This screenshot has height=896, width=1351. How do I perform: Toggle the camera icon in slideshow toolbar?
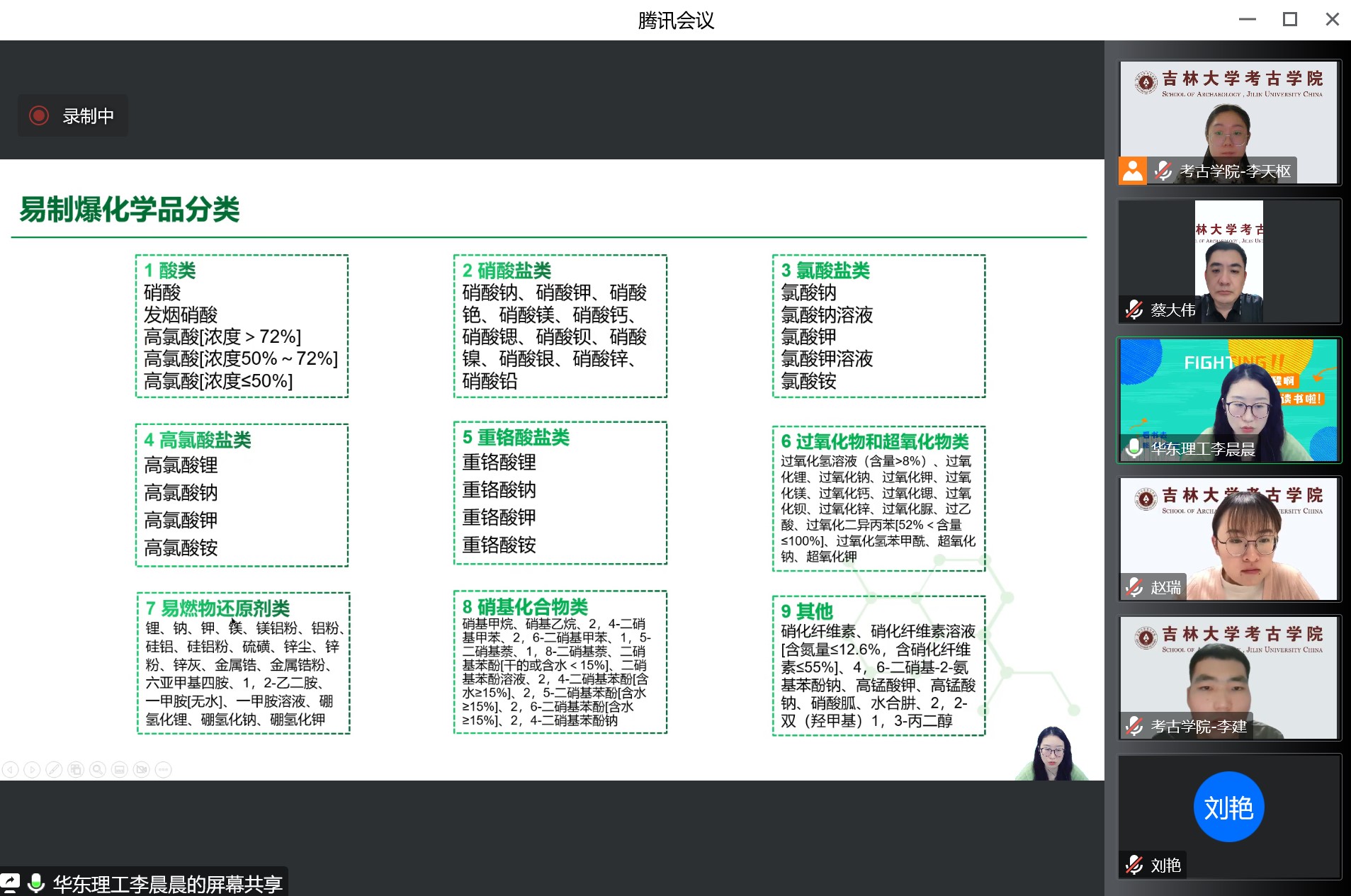[142, 769]
